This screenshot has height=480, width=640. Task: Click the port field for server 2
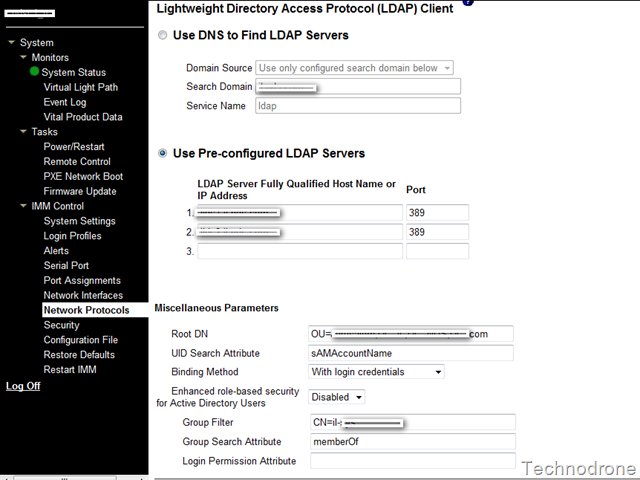click(438, 232)
